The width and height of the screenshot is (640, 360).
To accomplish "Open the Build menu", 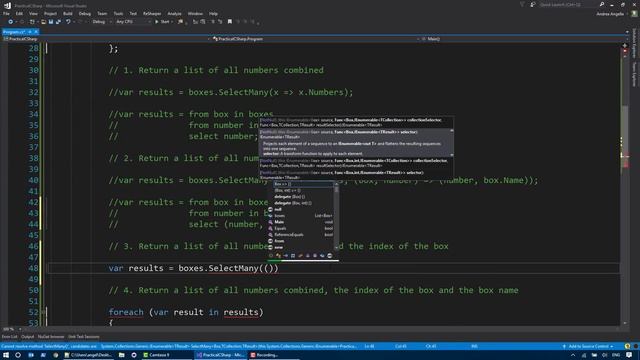I will 68,13.
